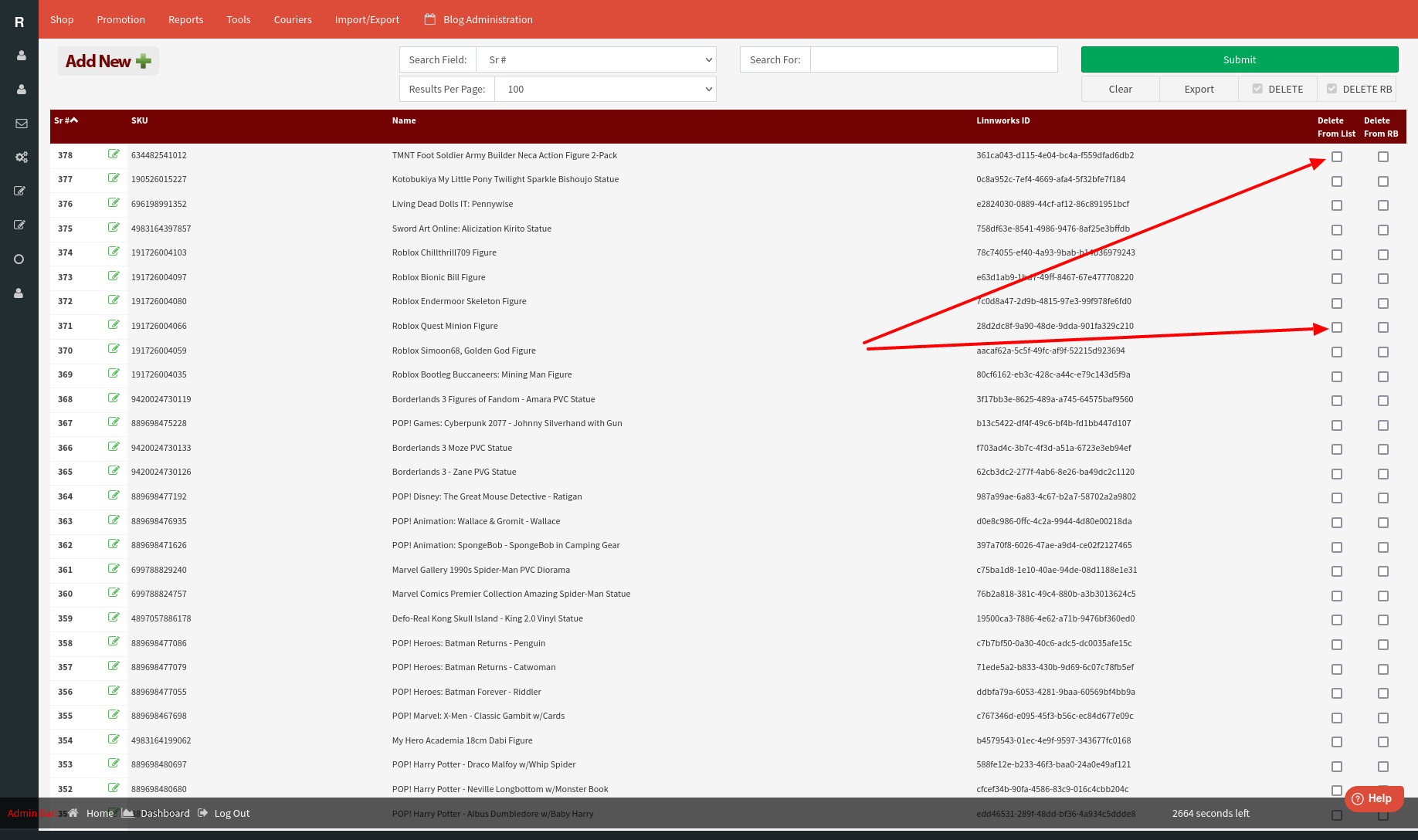Edit row 378 TMNT Foot Soldier entry
This screenshot has width=1418, height=840.
[x=114, y=154]
